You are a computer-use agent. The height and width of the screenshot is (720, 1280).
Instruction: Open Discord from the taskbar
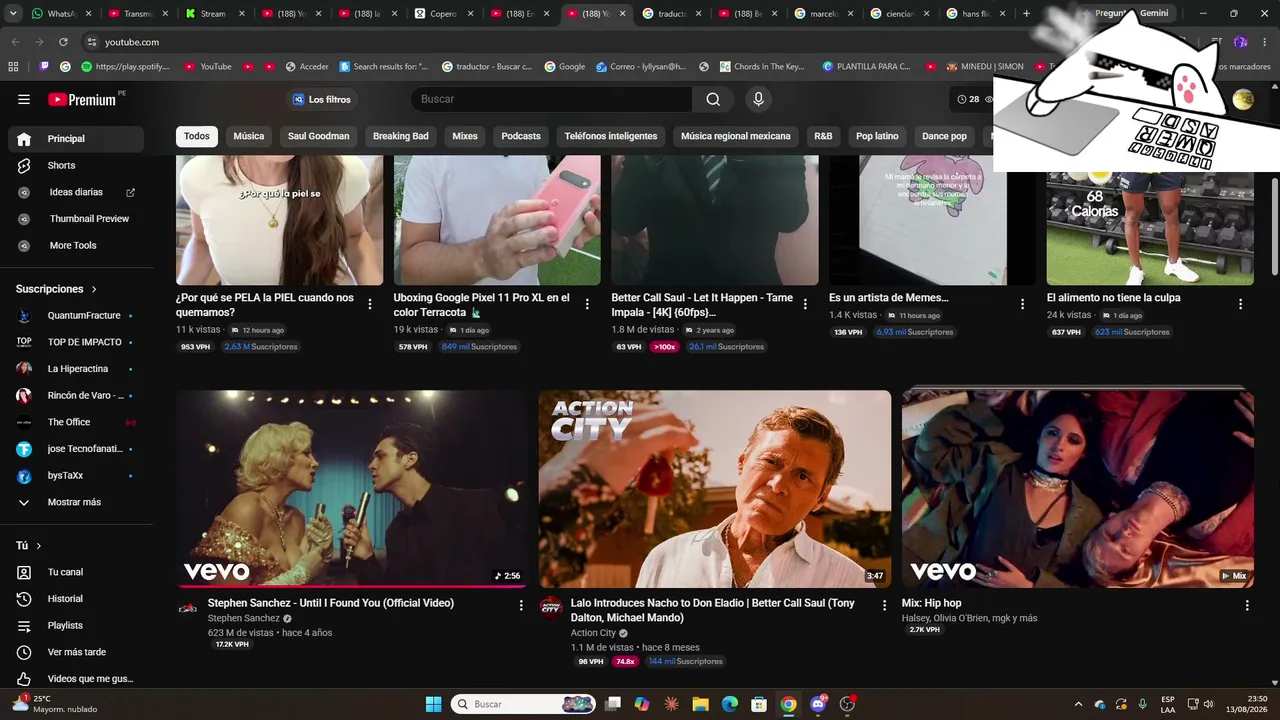[x=818, y=704]
